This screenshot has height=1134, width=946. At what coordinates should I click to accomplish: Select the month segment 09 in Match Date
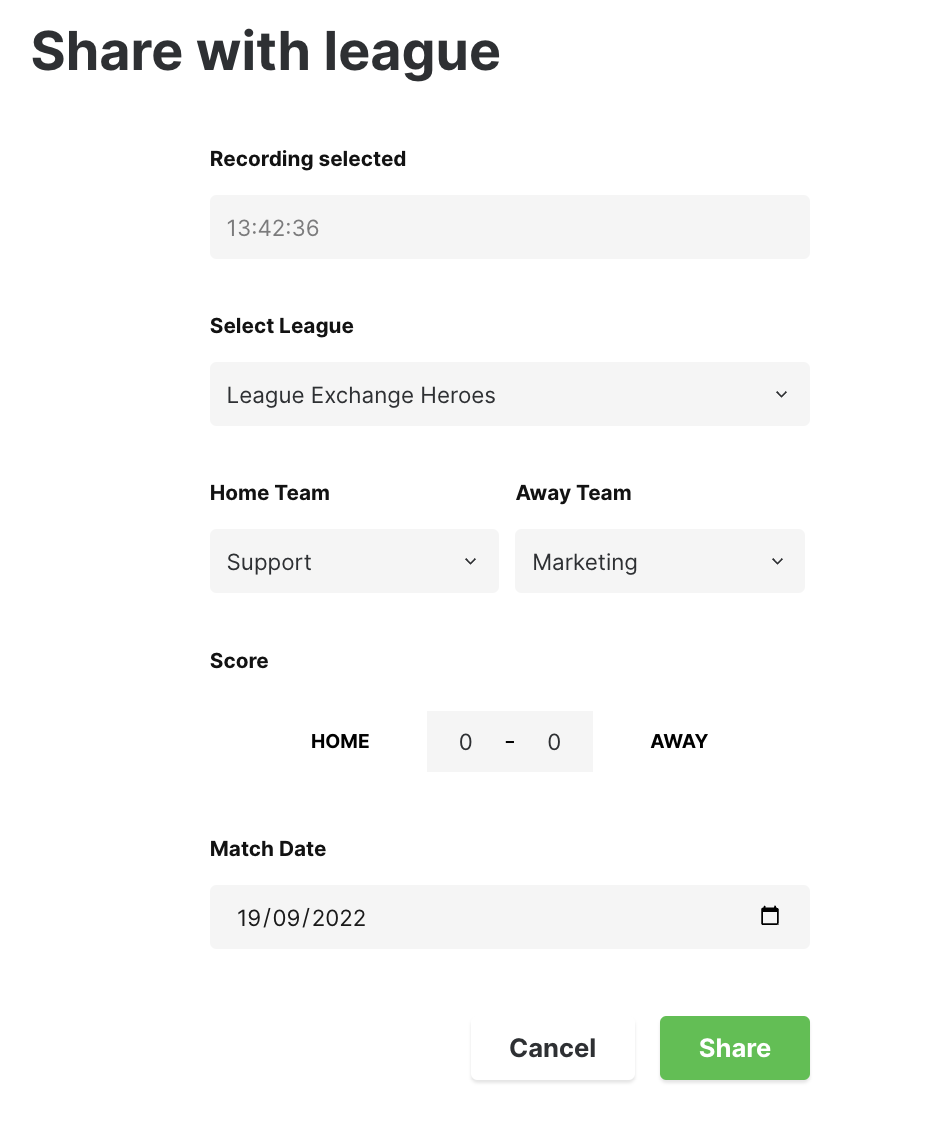(x=286, y=918)
